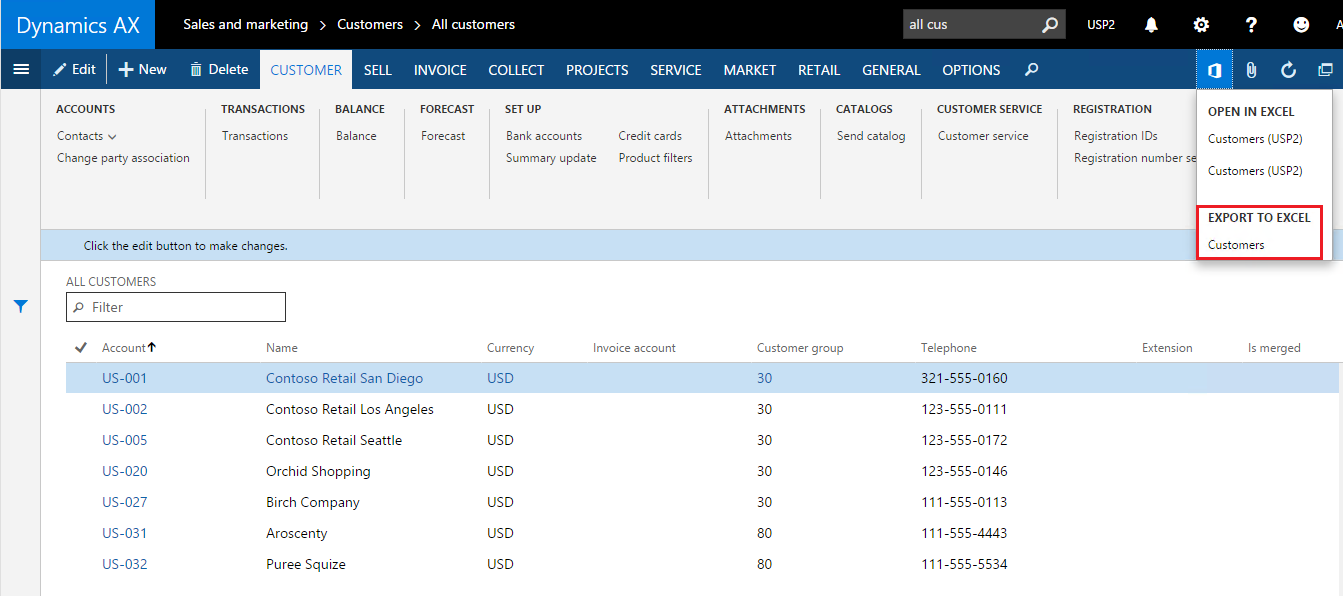This screenshot has width=1343, height=596.
Task: Switch to the GENERAL tab
Action: 891,70
